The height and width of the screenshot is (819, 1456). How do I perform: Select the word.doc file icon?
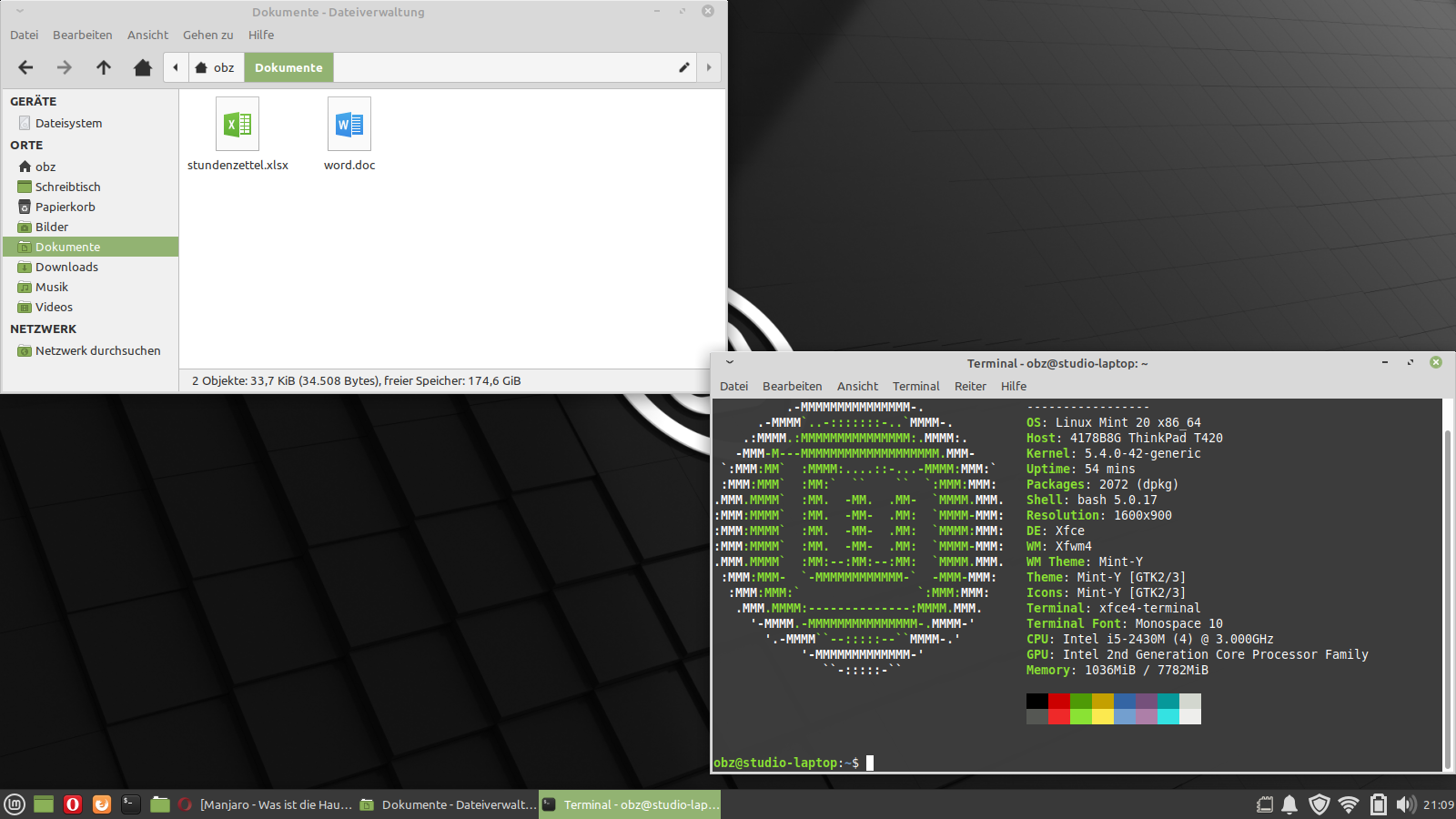tap(349, 124)
